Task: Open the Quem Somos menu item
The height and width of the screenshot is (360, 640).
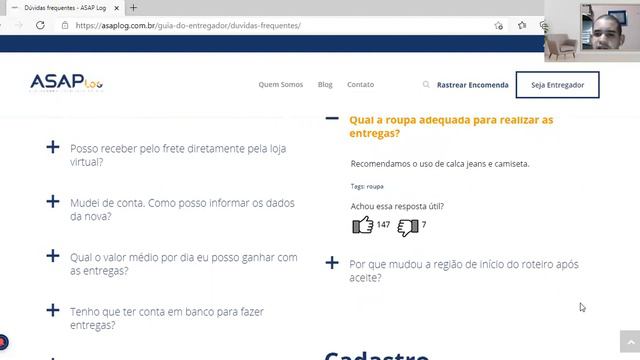Action: [281, 84]
